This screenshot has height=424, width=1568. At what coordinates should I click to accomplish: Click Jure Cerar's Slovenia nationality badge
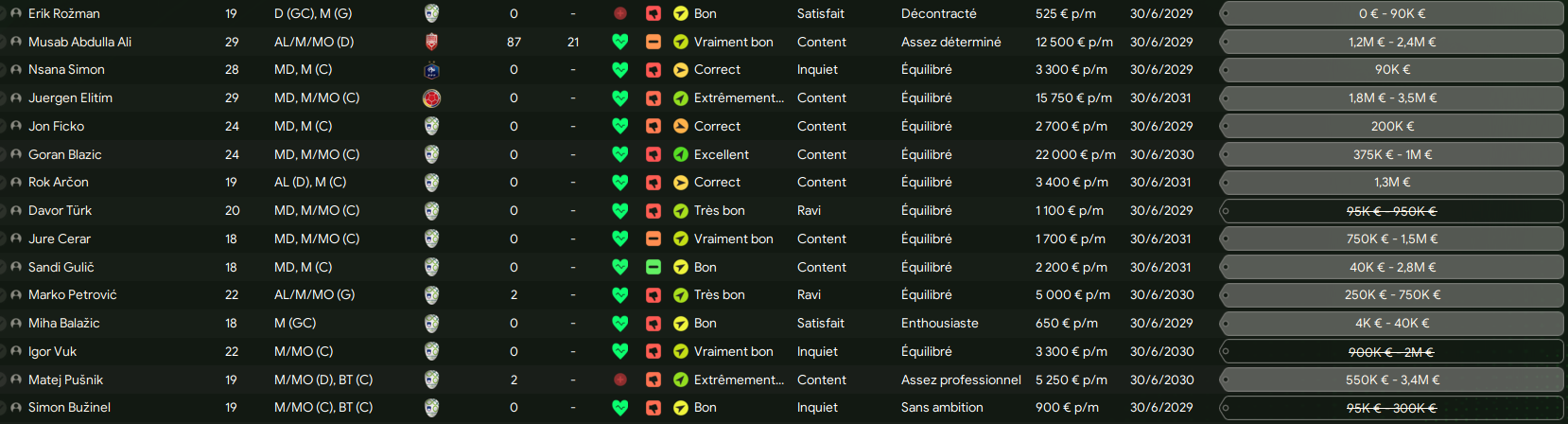point(431,238)
